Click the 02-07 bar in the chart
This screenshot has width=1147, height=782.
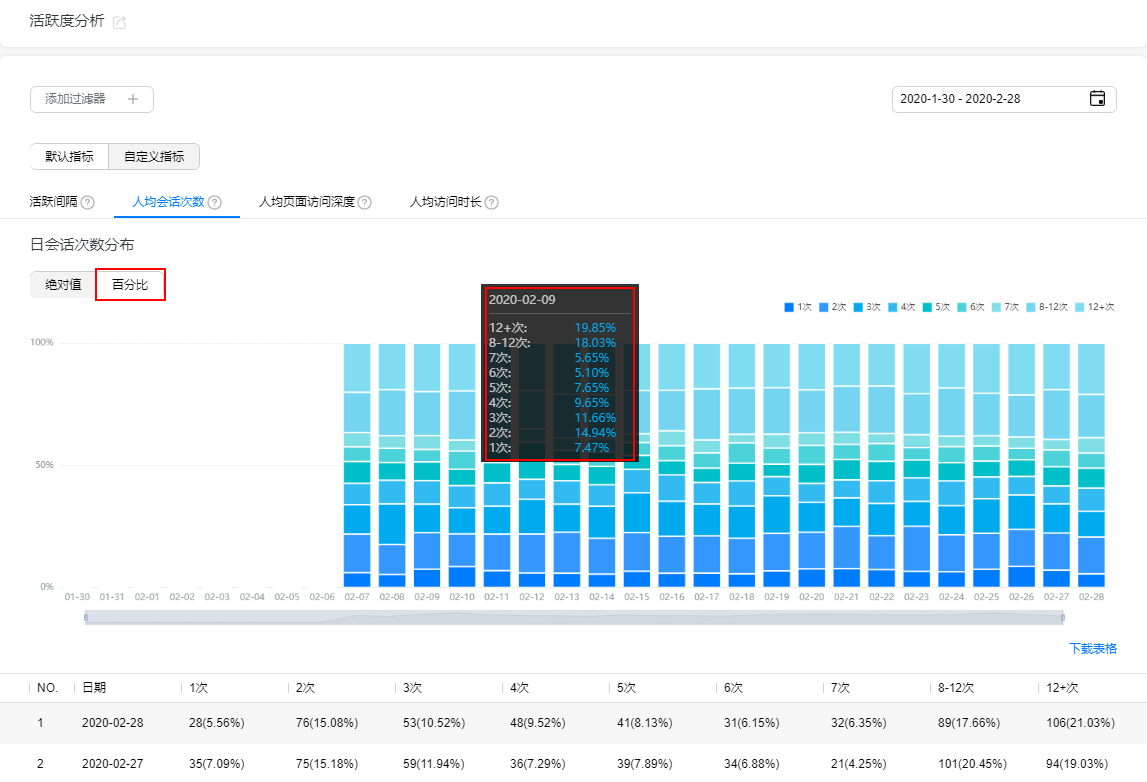click(357, 465)
